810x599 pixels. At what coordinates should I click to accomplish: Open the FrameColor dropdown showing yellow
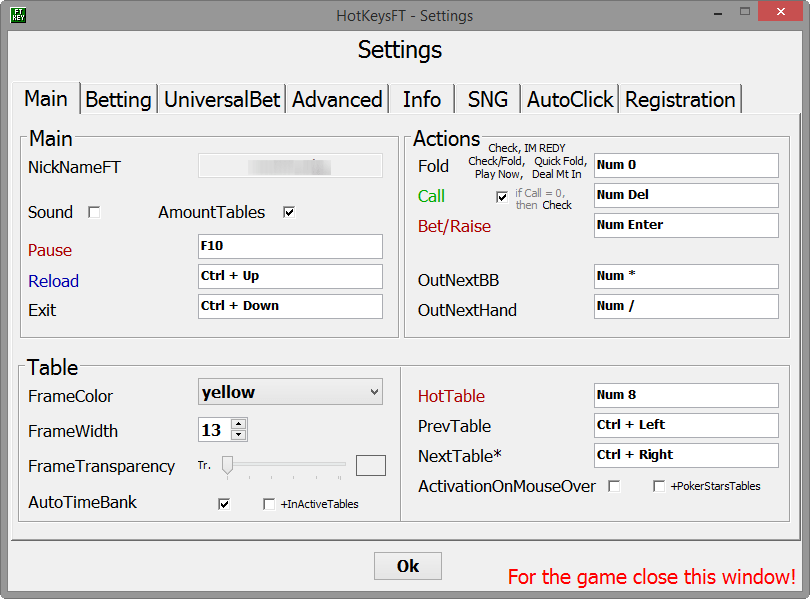pyautogui.click(x=290, y=392)
